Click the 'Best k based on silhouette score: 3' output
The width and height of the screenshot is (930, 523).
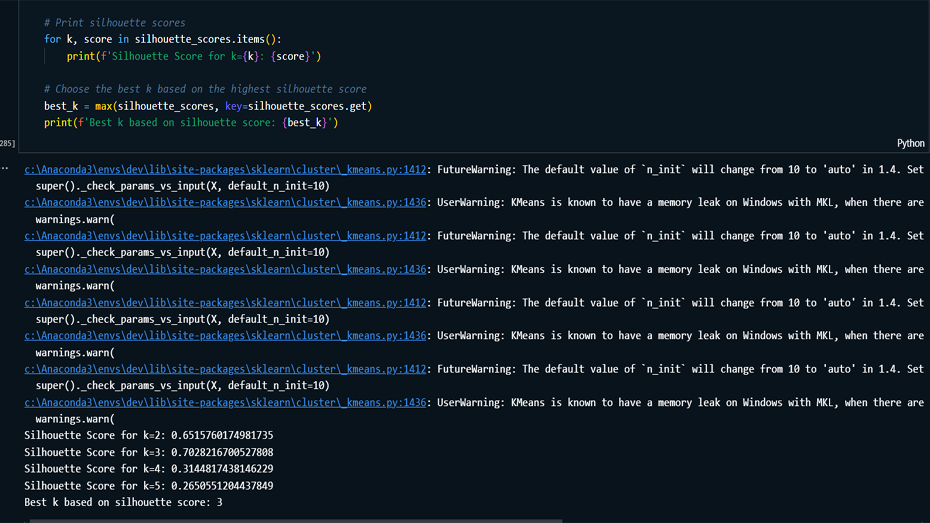pos(123,502)
